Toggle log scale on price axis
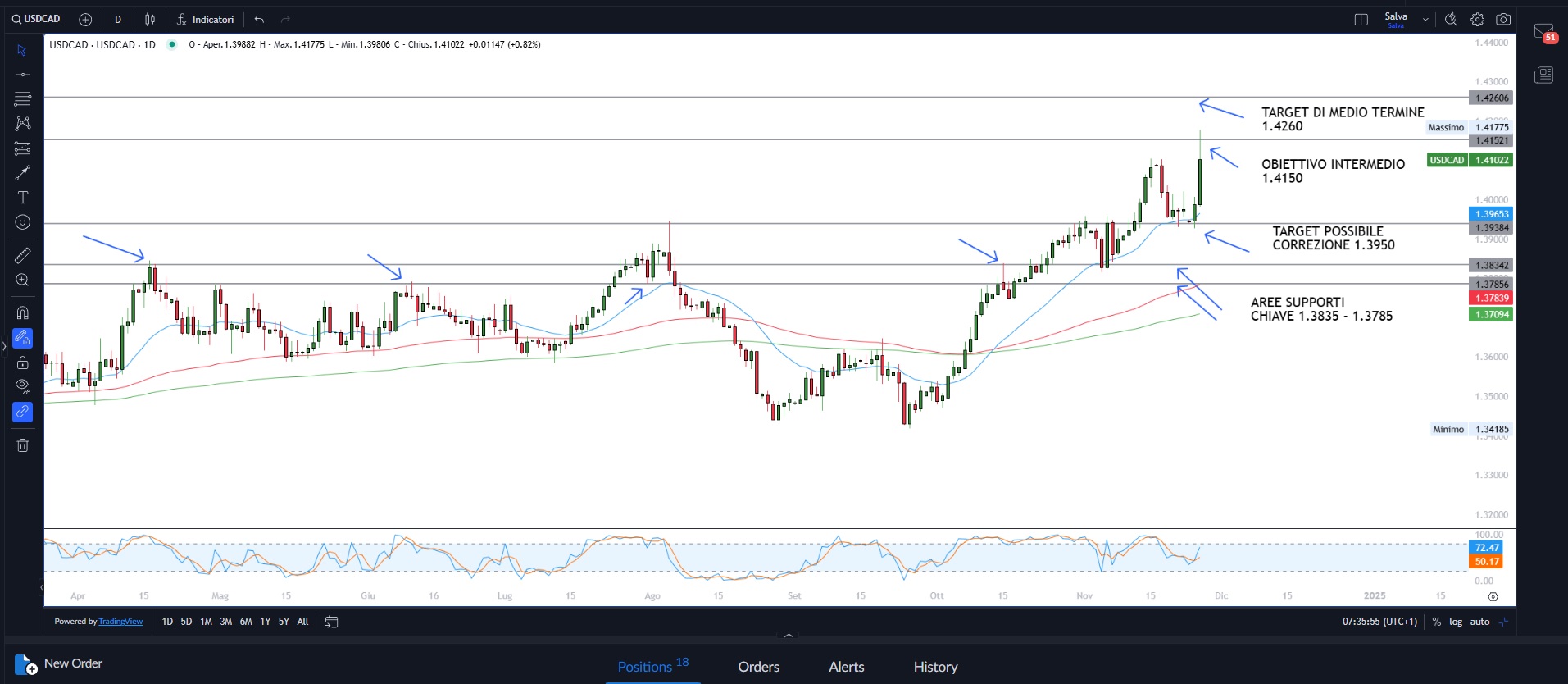Viewport: 1568px width, 684px height. point(1456,622)
